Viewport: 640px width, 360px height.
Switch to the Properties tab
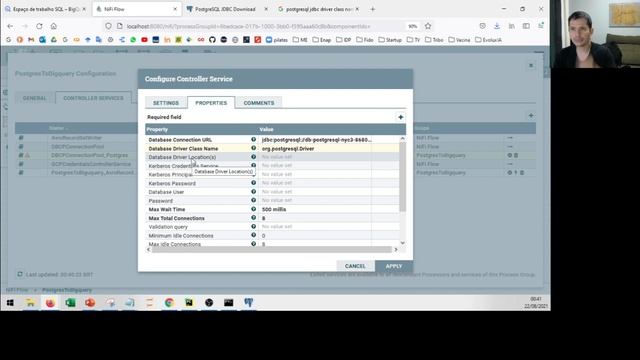coord(211,103)
